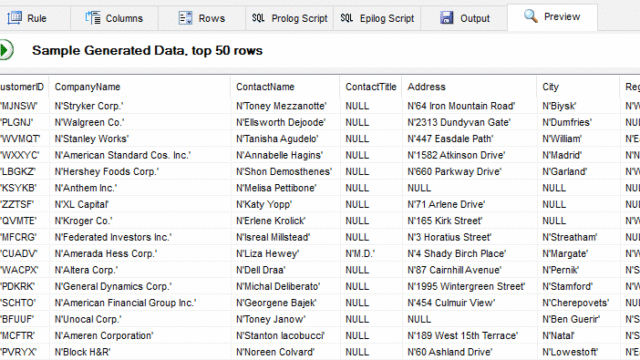640x360 pixels.
Task: Select cell N'Stanley Works'
Action: [139, 139]
